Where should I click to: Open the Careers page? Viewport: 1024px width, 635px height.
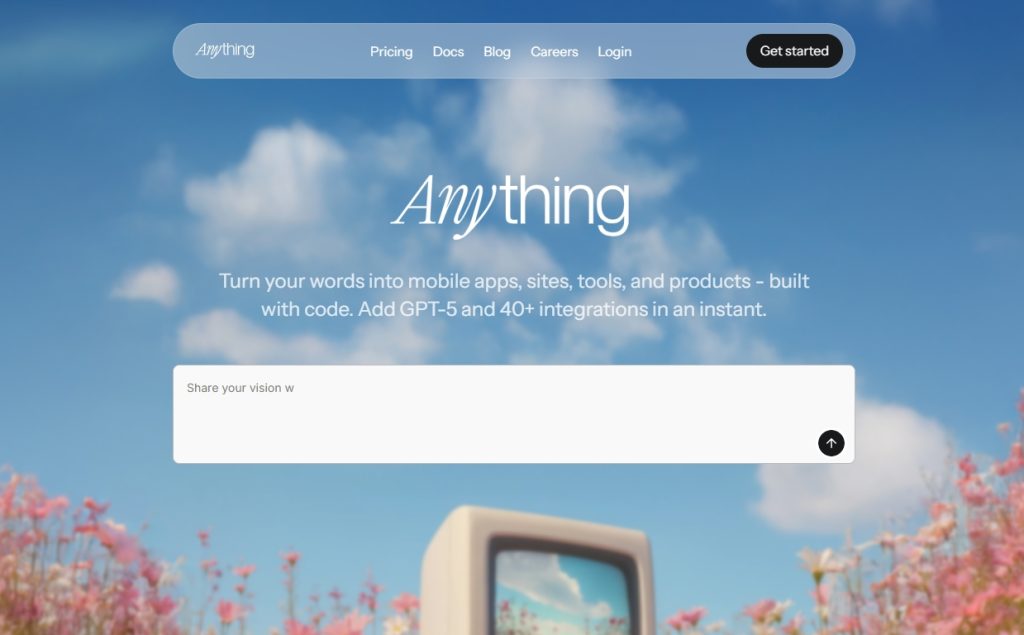pos(554,52)
